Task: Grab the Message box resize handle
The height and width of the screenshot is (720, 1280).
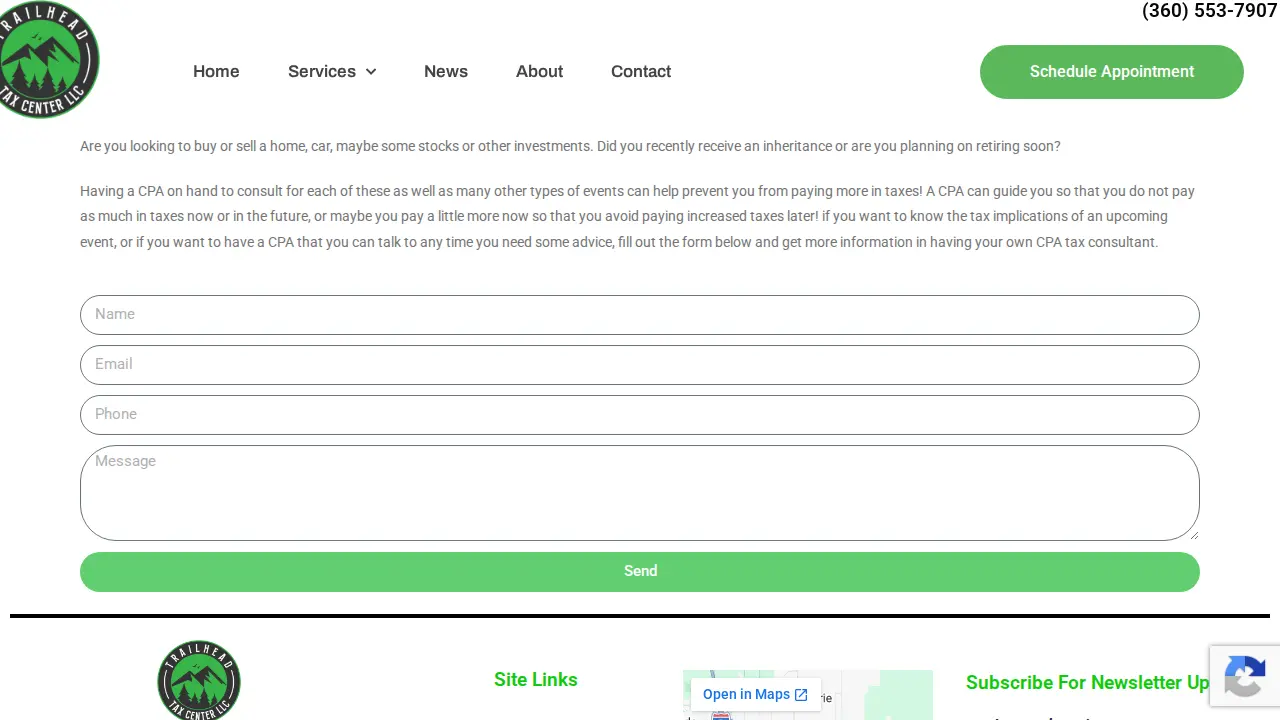Action: point(1192,534)
